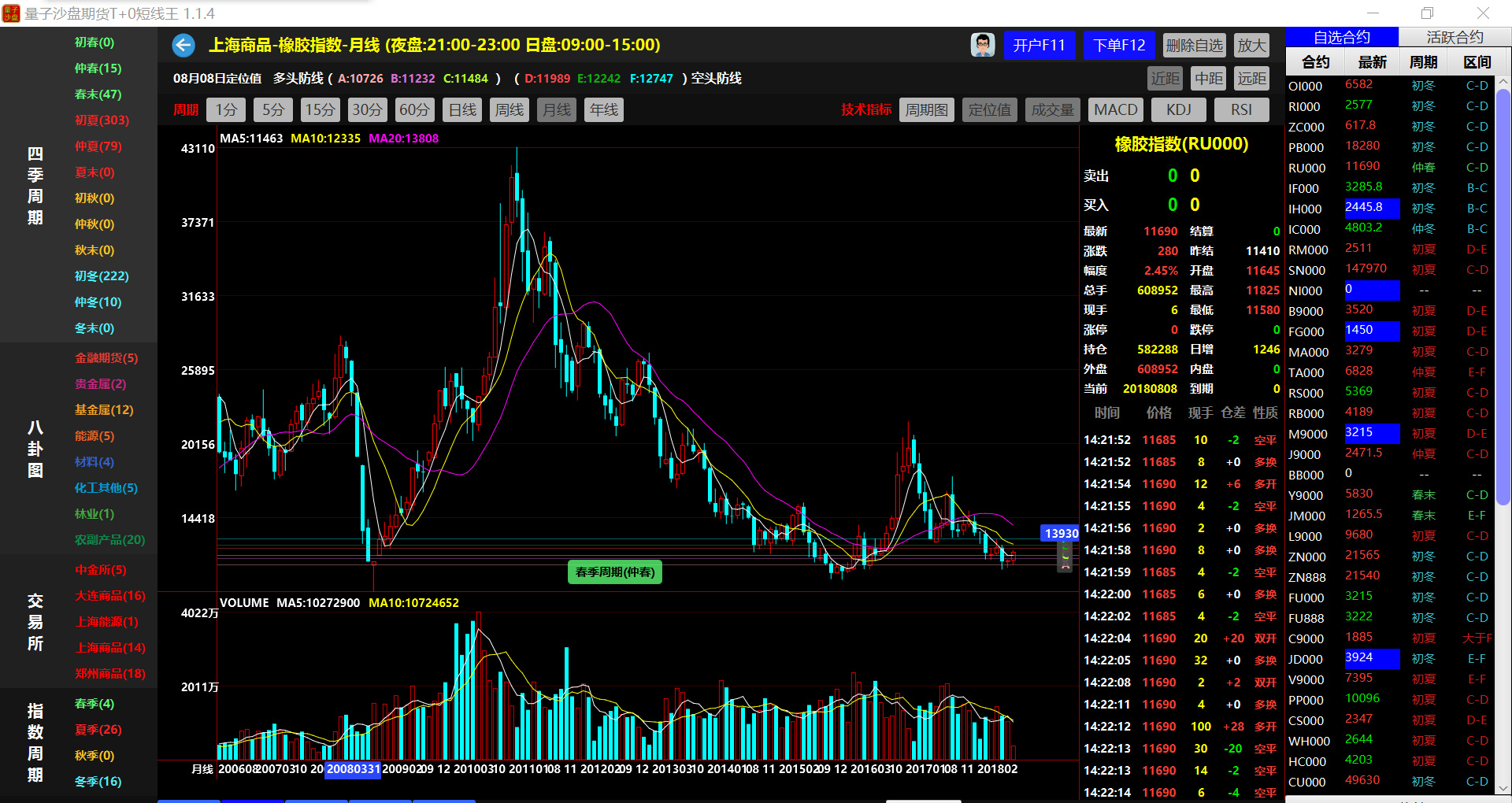Select the RB000 contract row
This screenshot has height=803, width=1512.
1391,413
